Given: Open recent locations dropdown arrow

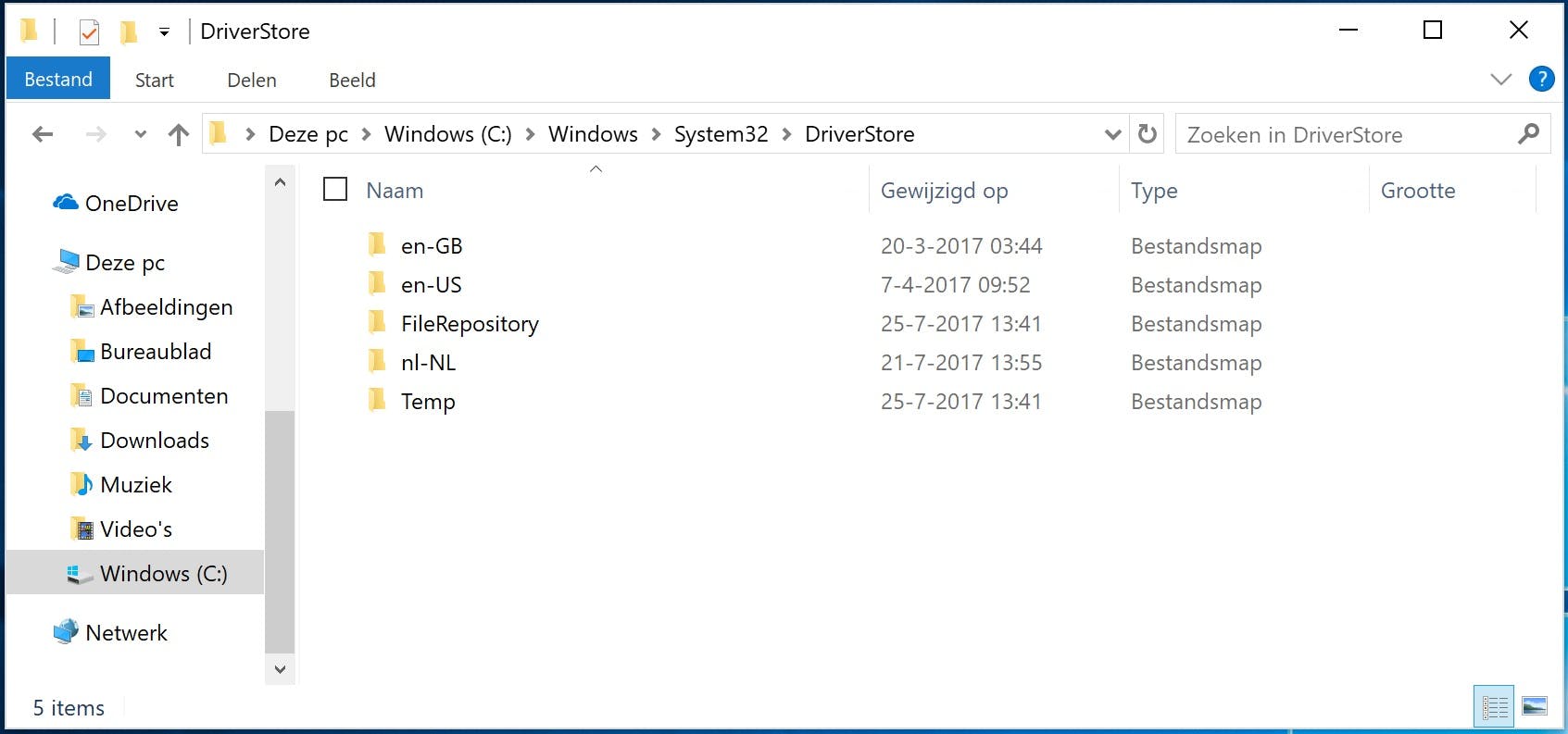Looking at the screenshot, I should click(141, 135).
